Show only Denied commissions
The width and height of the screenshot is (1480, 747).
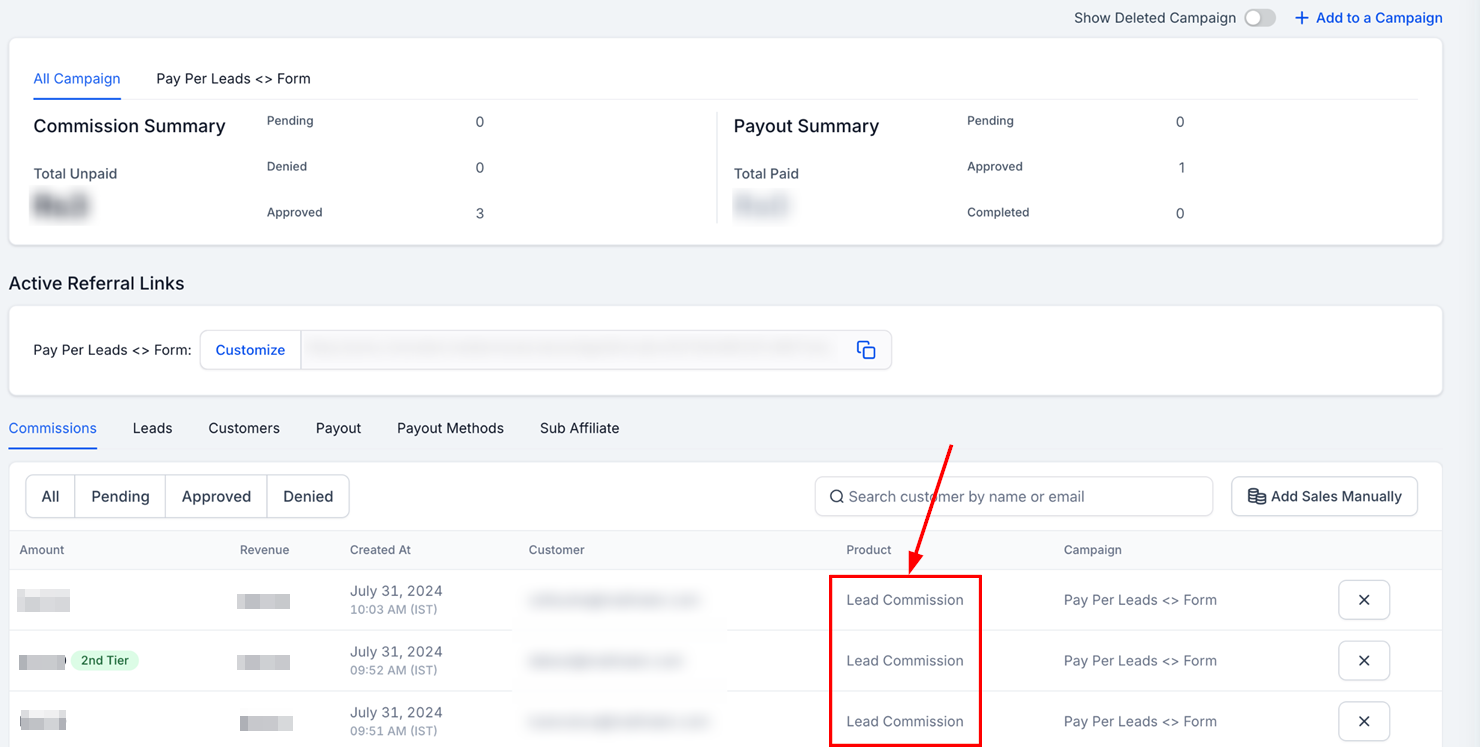click(x=308, y=497)
